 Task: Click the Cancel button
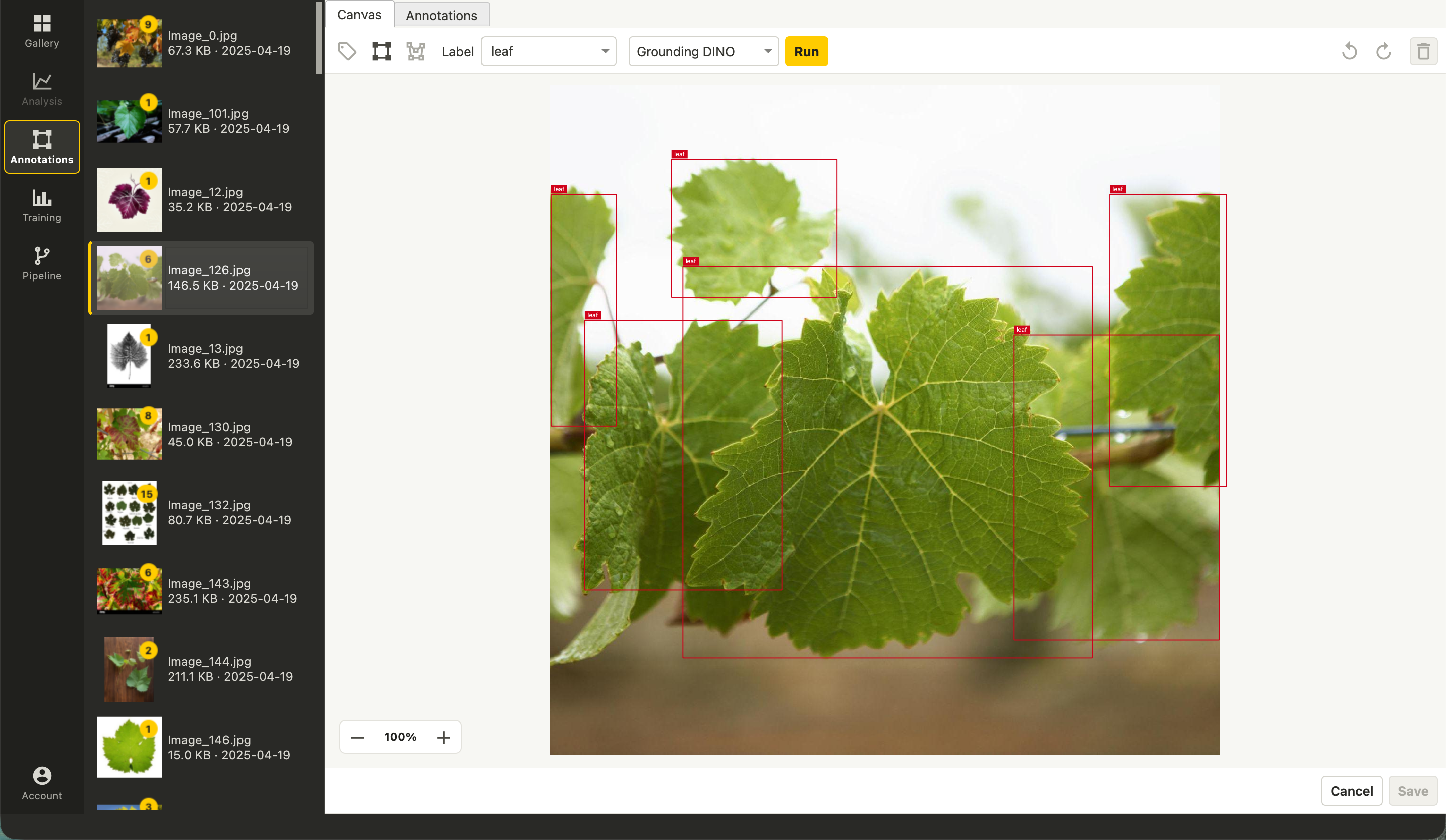(x=1351, y=791)
